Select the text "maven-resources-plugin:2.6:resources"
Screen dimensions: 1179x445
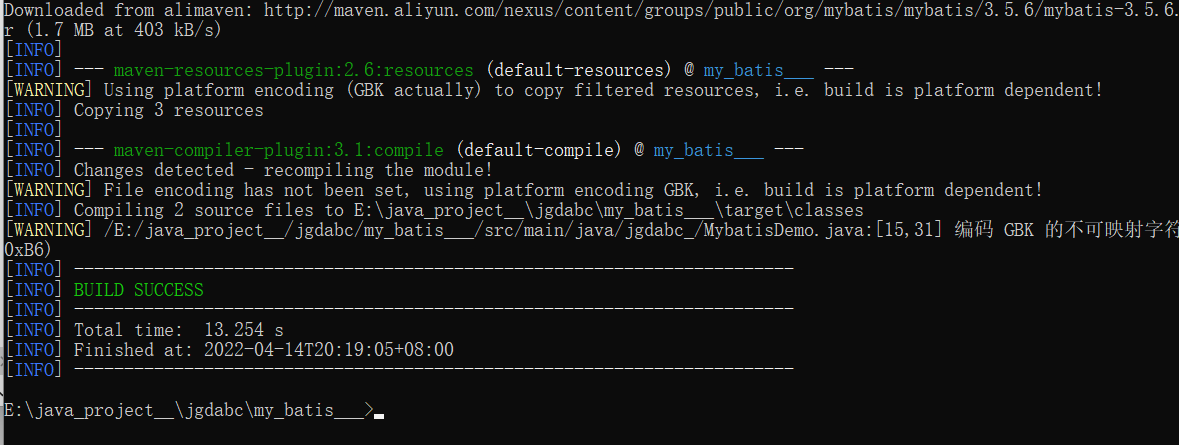[293, 71]
